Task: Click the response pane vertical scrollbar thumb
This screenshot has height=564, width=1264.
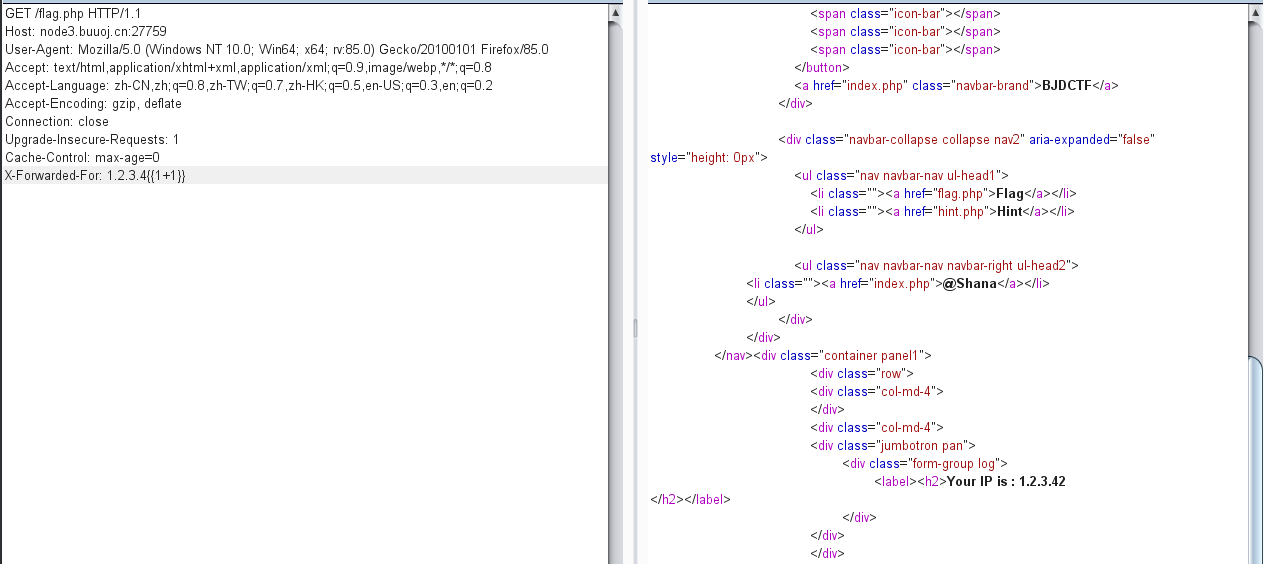Action: coord(1256,460)
